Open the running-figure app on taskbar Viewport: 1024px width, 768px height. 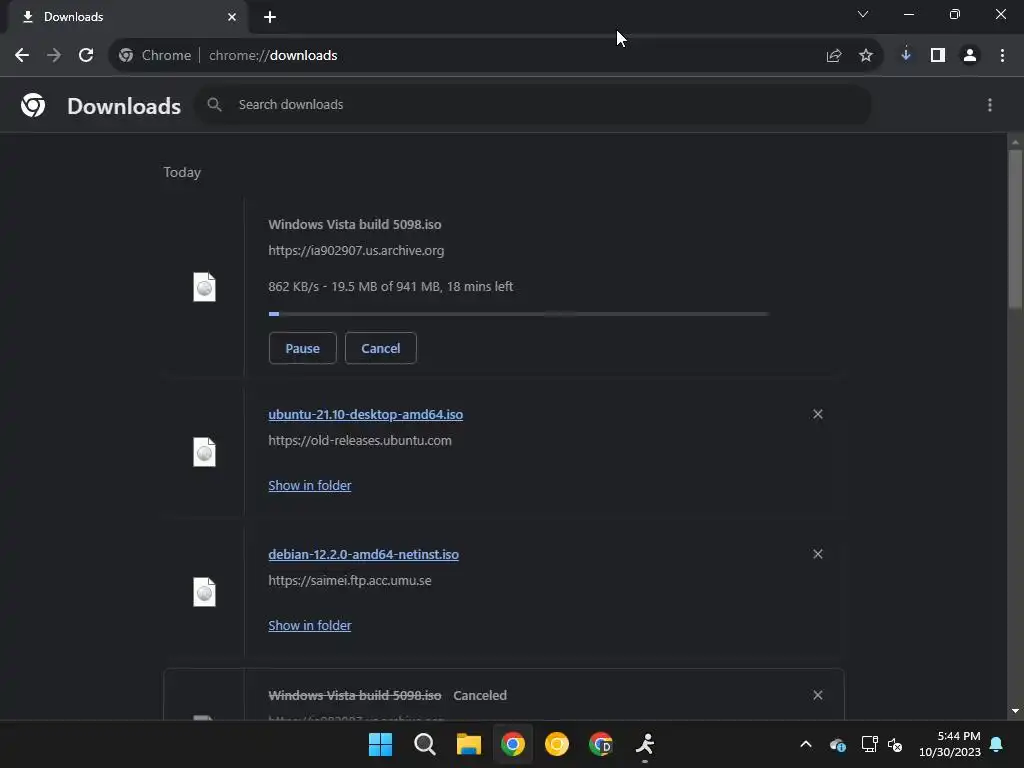pos(645,744)
